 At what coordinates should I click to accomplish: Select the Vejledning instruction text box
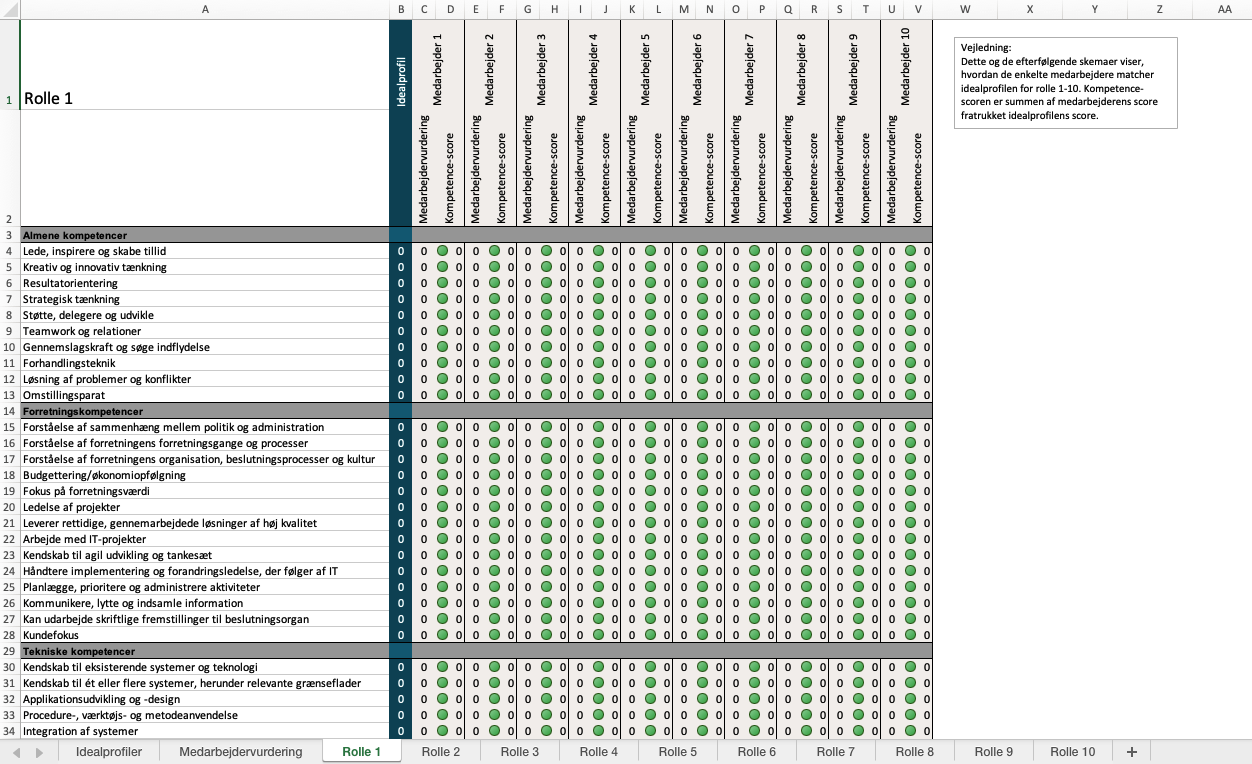[x=1065, y=82]
